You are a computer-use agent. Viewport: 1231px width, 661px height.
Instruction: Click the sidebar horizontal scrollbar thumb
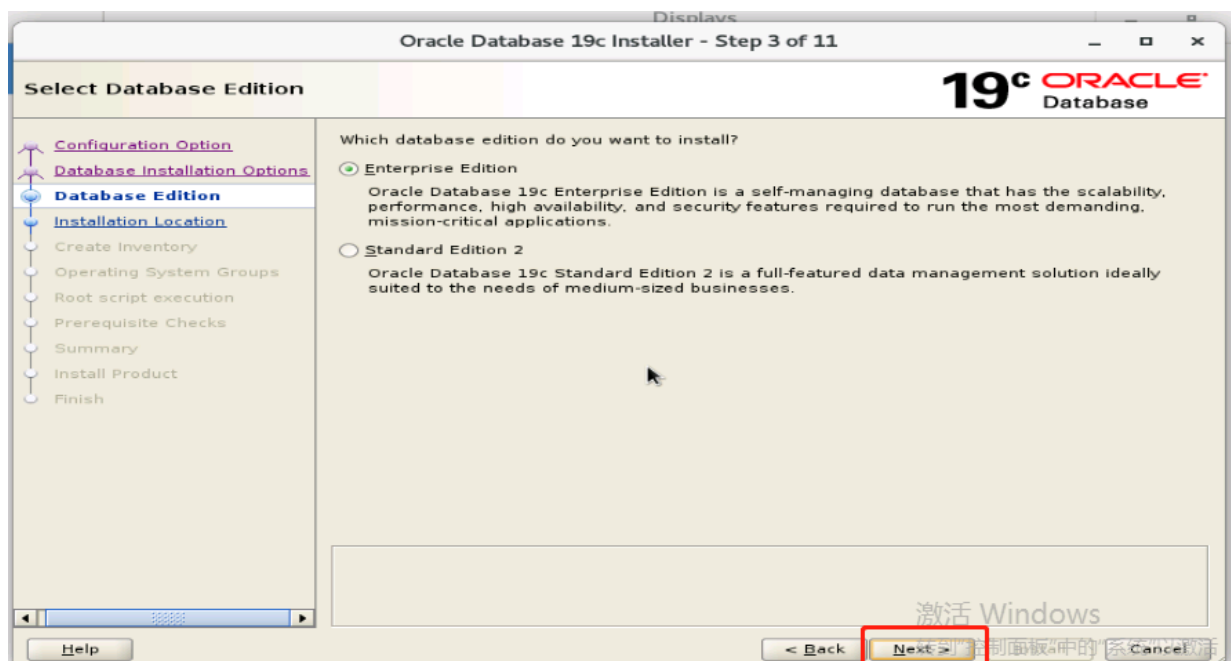click(x=168, y=618)
